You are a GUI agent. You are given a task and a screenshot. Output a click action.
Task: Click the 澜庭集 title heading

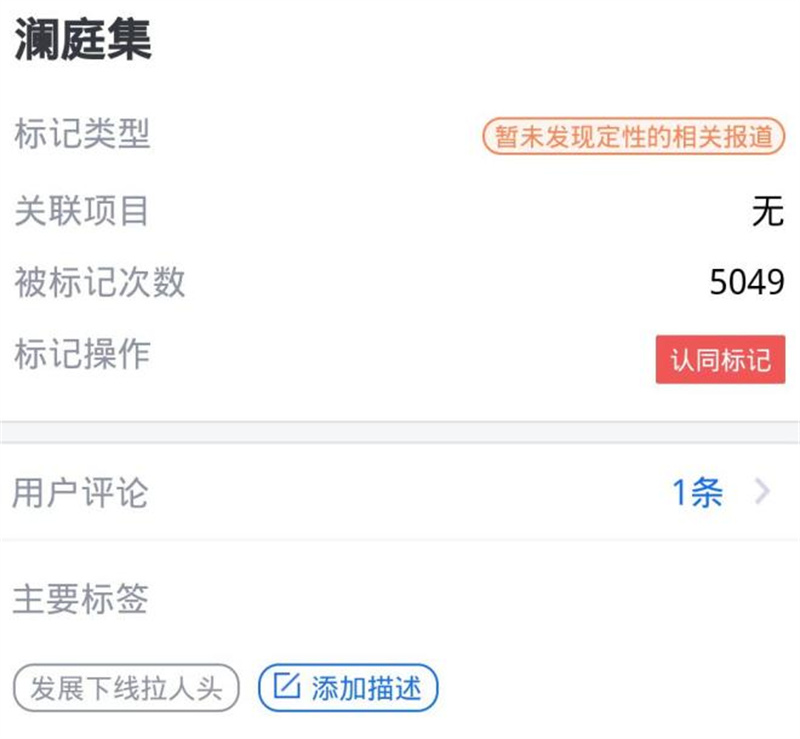click(82, 38)
